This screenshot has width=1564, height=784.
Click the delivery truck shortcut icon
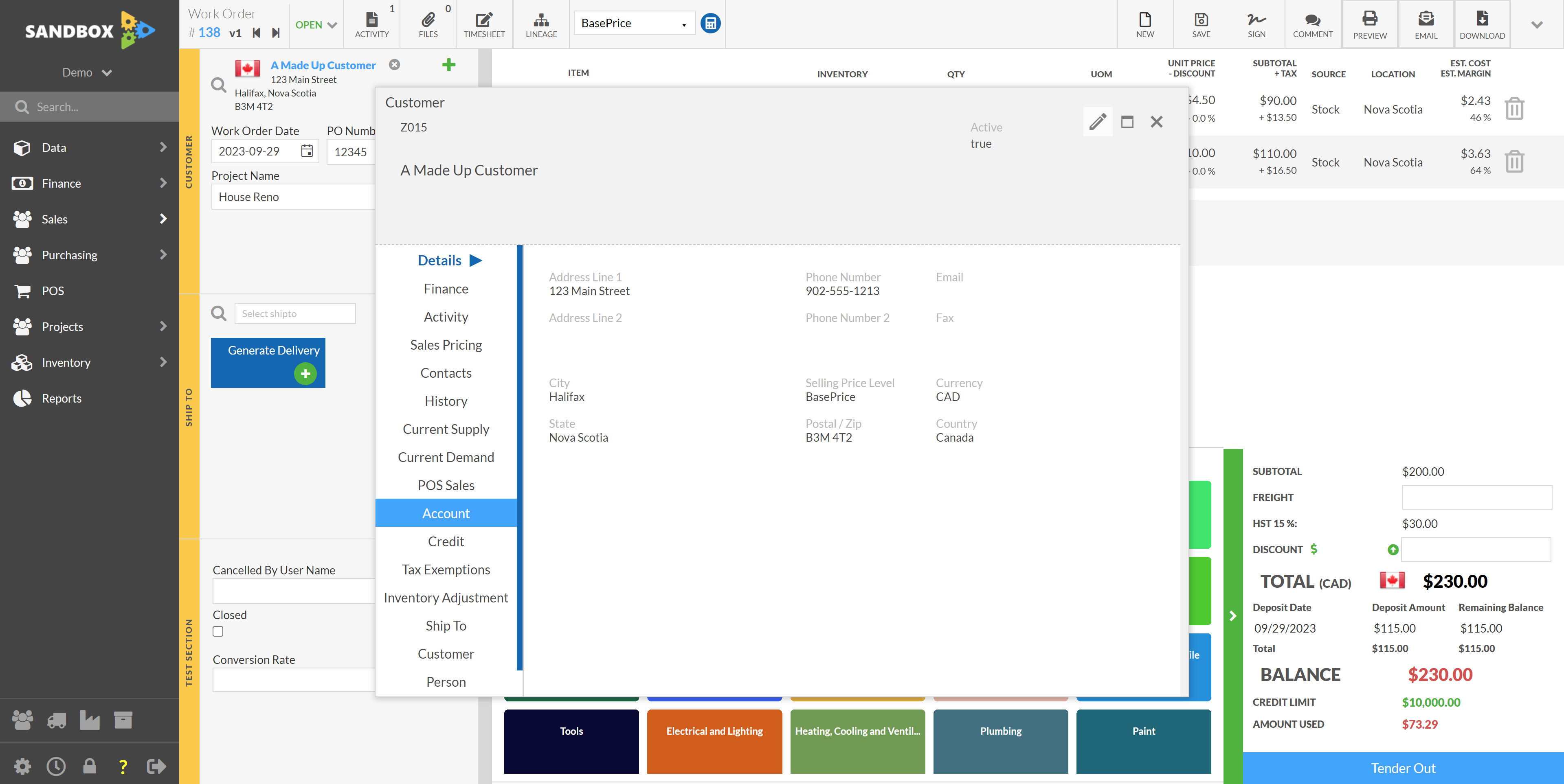coord(57,720)
